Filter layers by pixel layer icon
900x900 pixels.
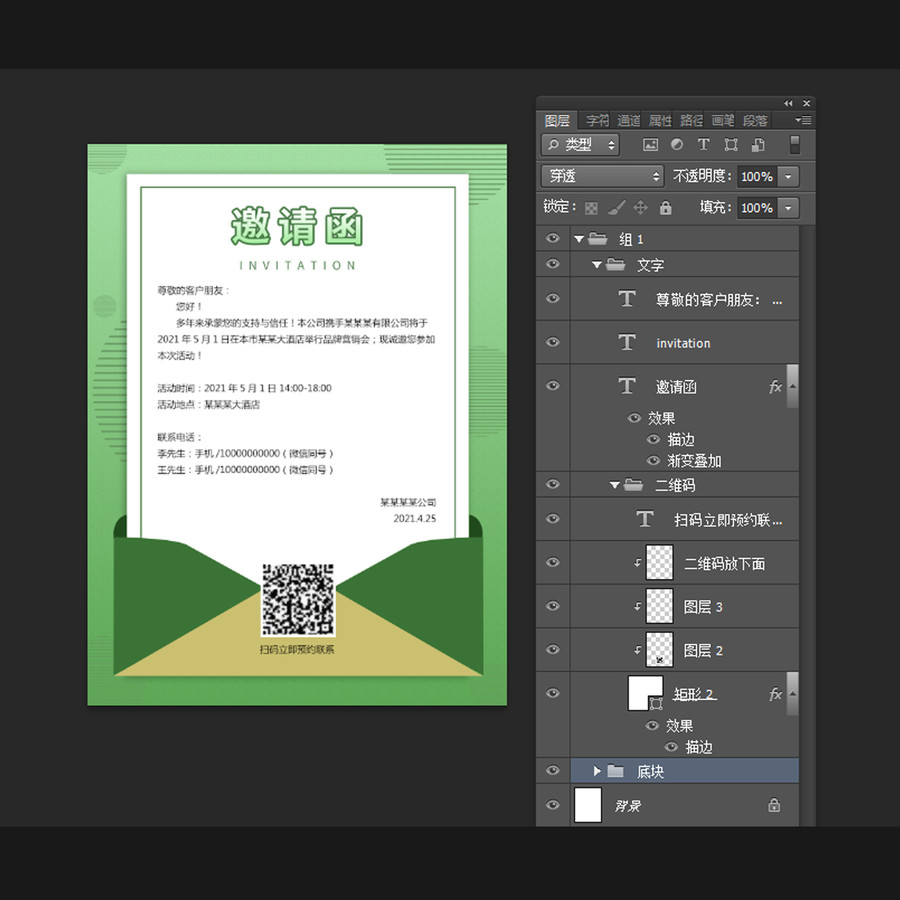point(650,145)
